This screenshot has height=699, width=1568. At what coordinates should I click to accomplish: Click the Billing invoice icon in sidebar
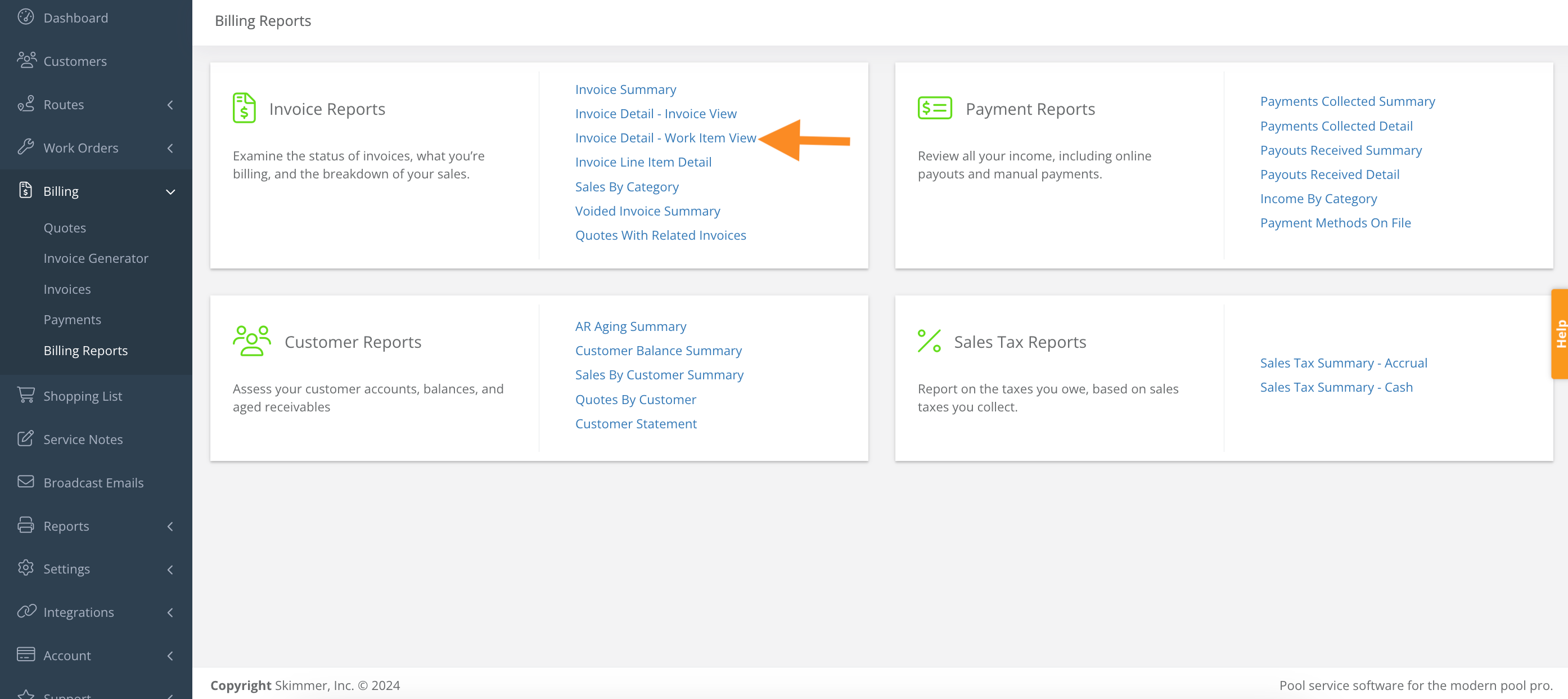[25, 190]
